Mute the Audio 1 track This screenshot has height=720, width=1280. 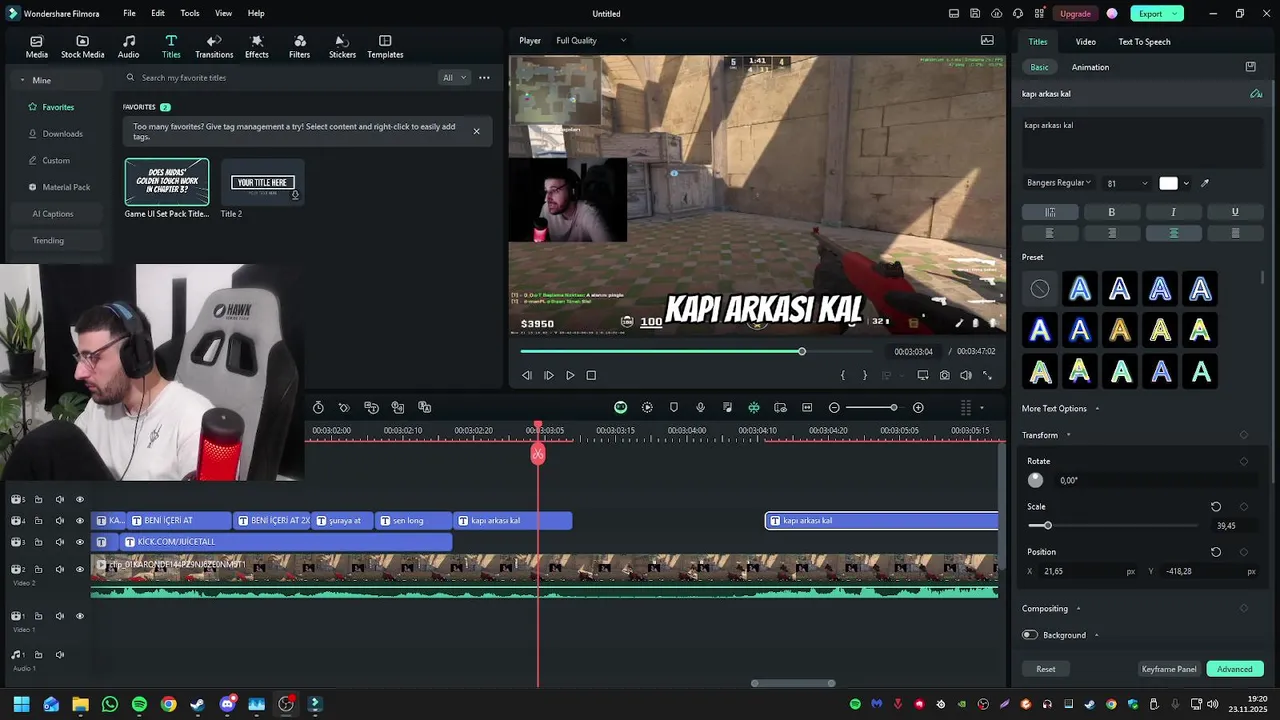60,655
